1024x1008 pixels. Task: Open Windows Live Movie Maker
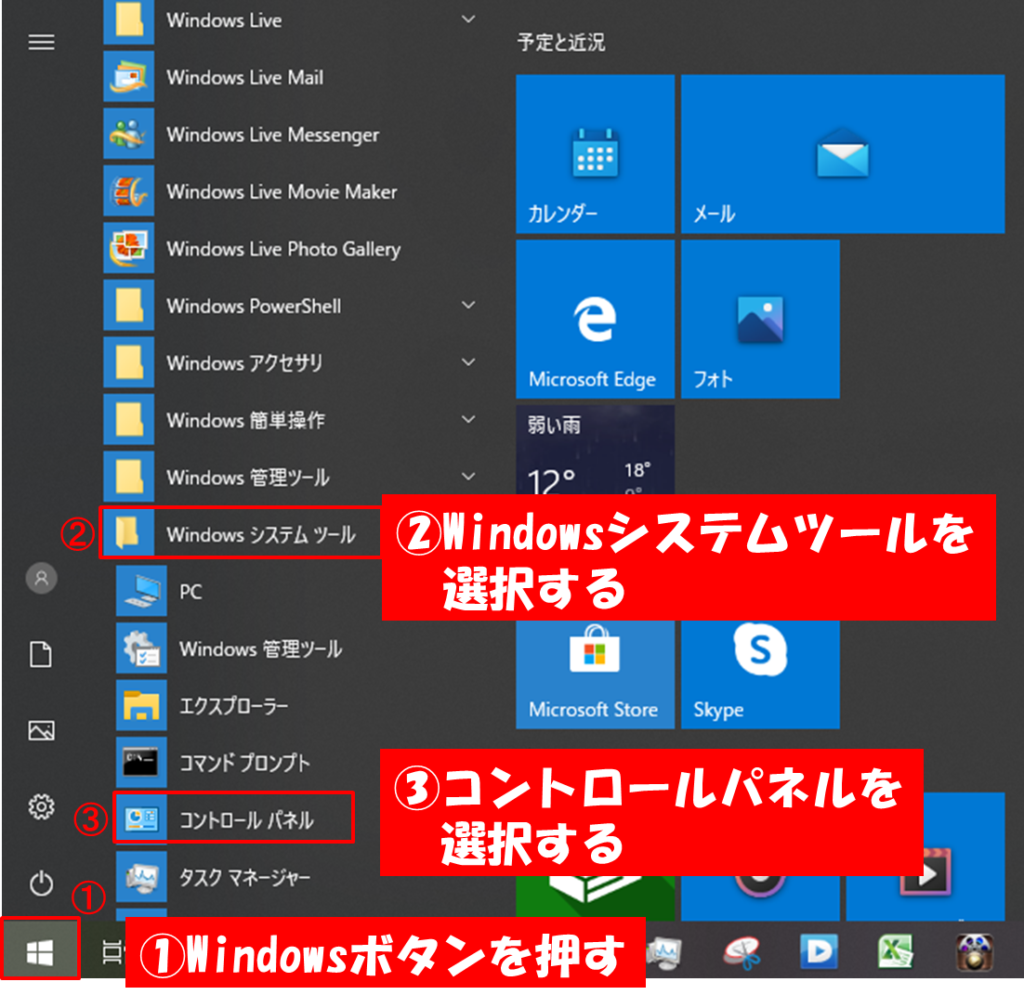coord(292,191)
